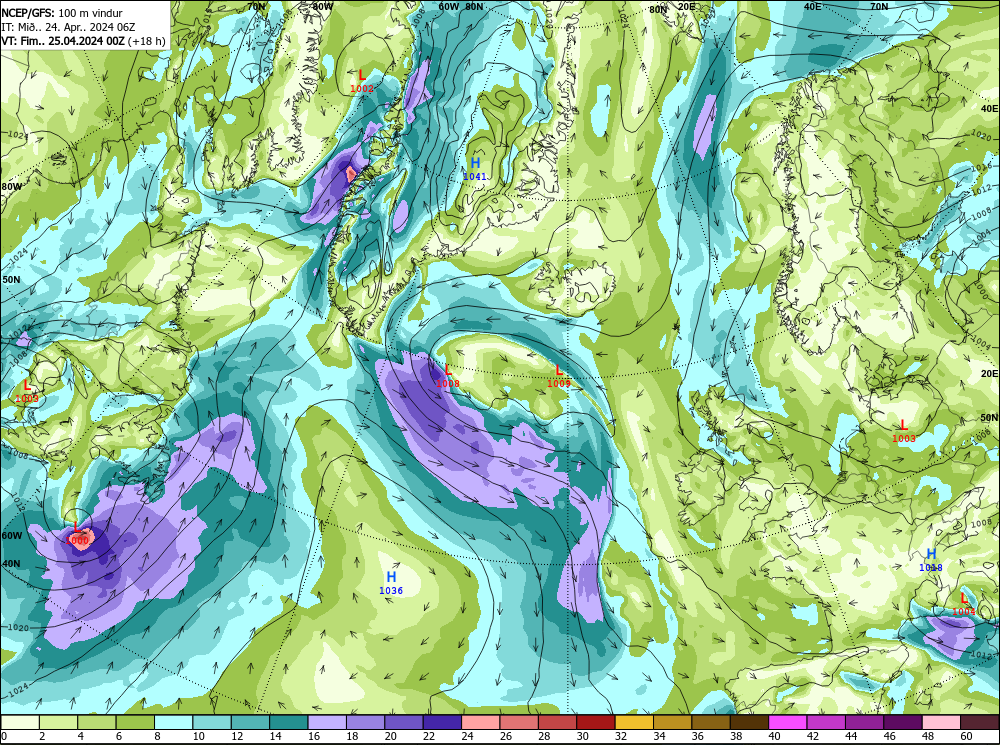Select the purple 18–20 legend swatch
Viewport: 1000px width, 745px height.
365,722
